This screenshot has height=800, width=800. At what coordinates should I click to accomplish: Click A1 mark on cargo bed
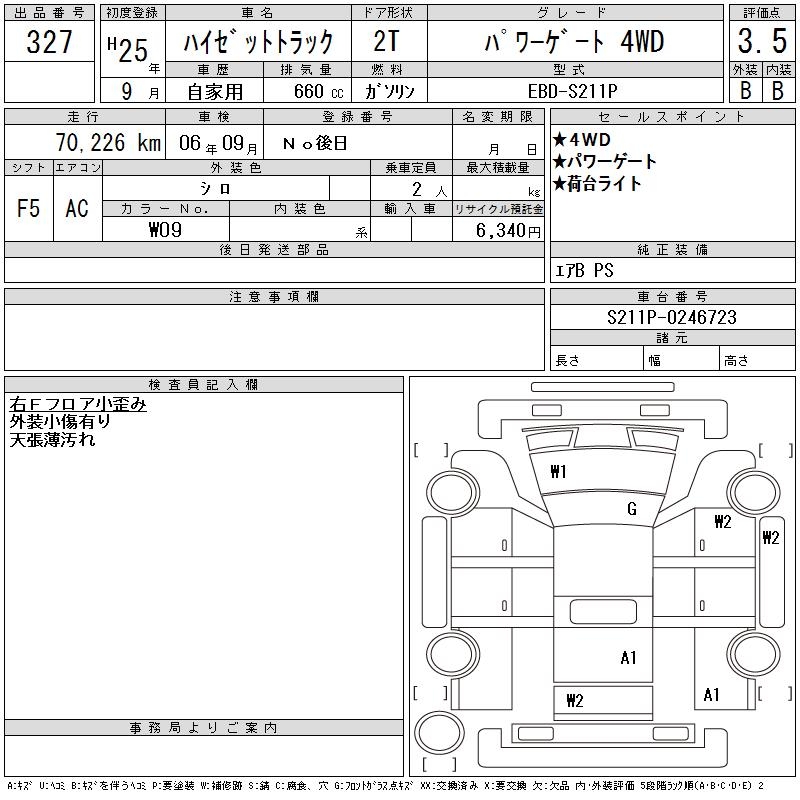[629, 658]
